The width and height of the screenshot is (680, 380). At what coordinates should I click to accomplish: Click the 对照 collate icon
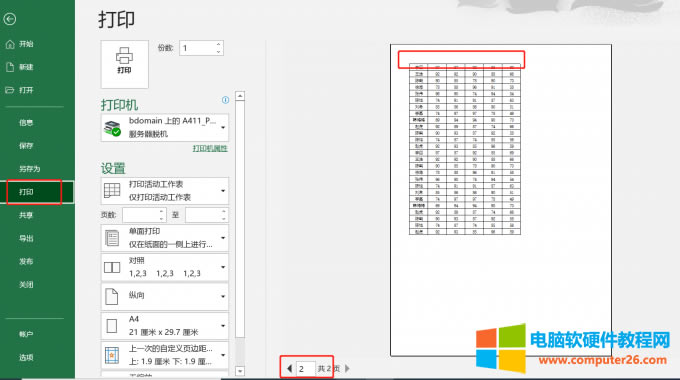coord(112,267)
